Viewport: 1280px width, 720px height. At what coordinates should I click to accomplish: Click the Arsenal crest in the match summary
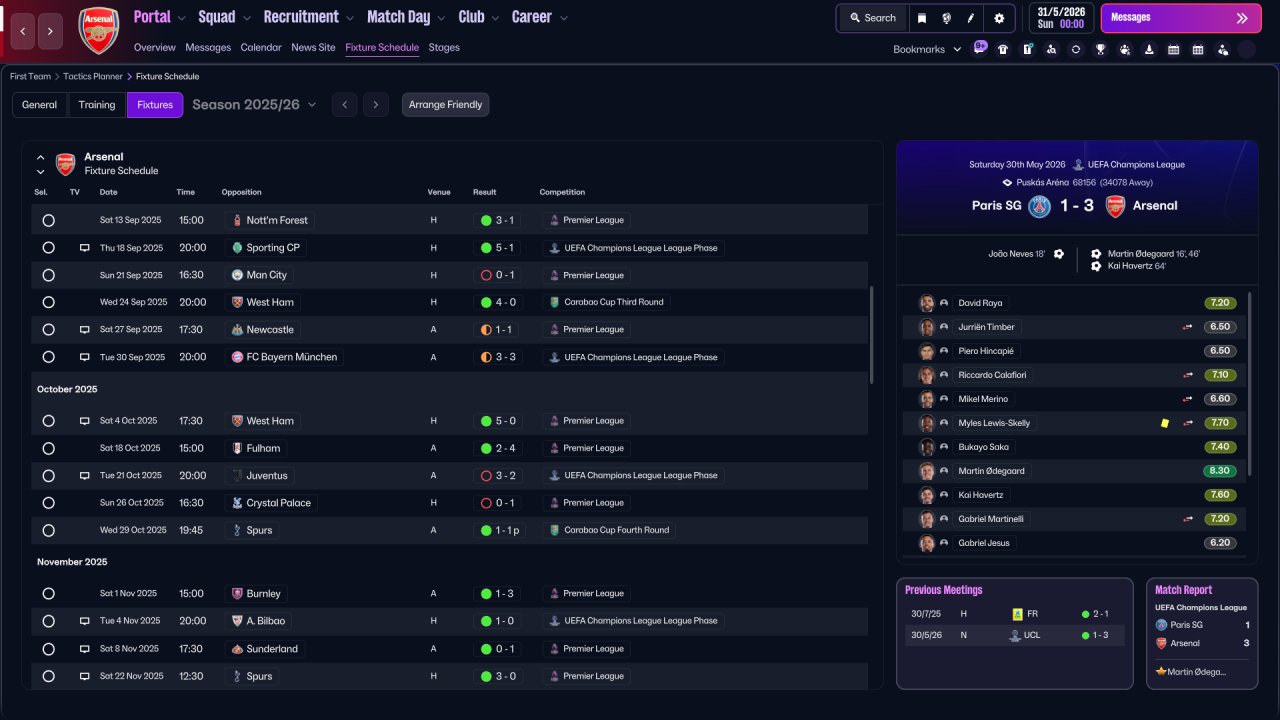(x=1115, y=206)
